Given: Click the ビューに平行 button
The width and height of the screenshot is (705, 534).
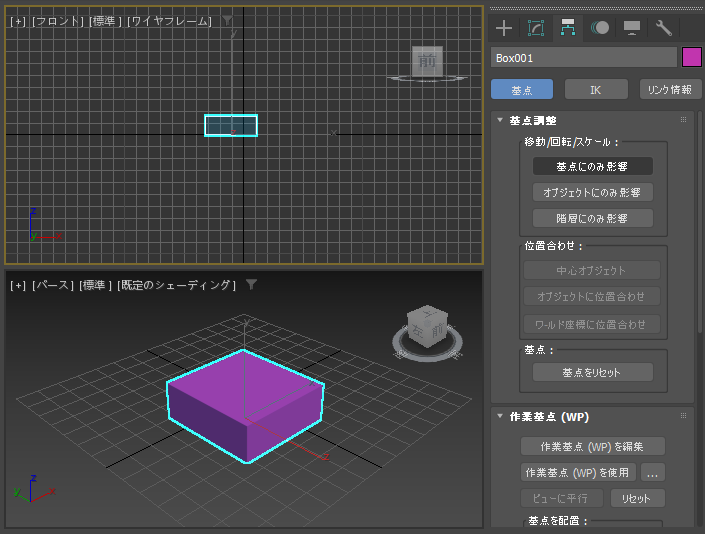Looking at the screenshot, I should 561,498.
